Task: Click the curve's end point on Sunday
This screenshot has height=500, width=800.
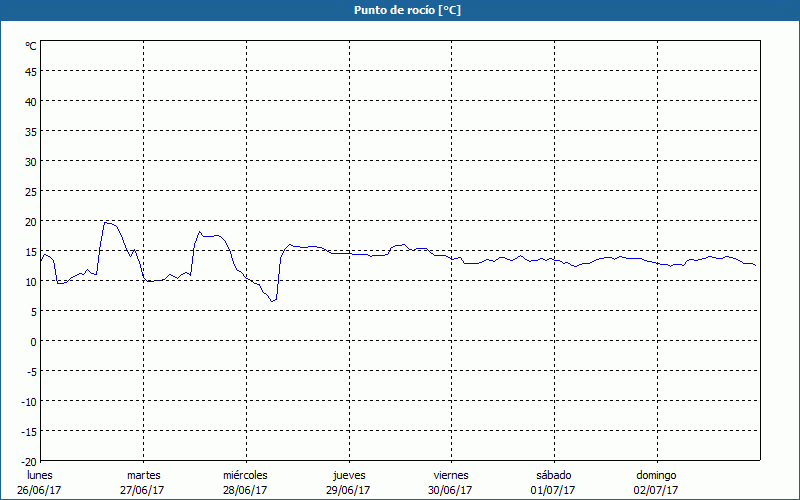Action: tap(756, 265)
